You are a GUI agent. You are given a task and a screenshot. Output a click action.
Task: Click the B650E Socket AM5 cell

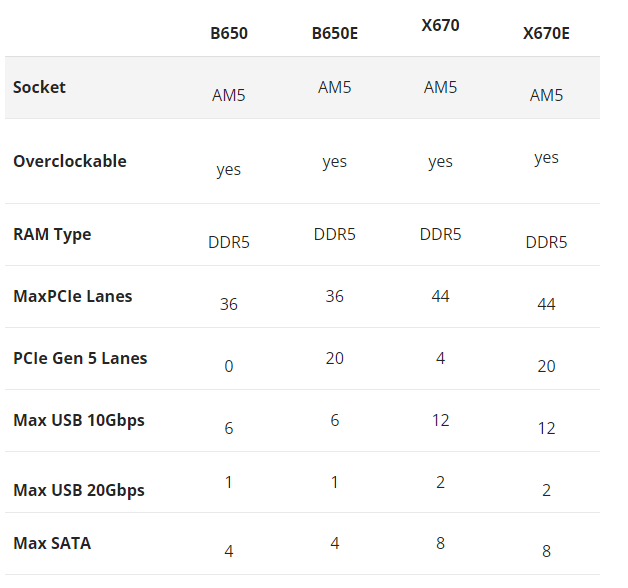(x=334, y=87)
